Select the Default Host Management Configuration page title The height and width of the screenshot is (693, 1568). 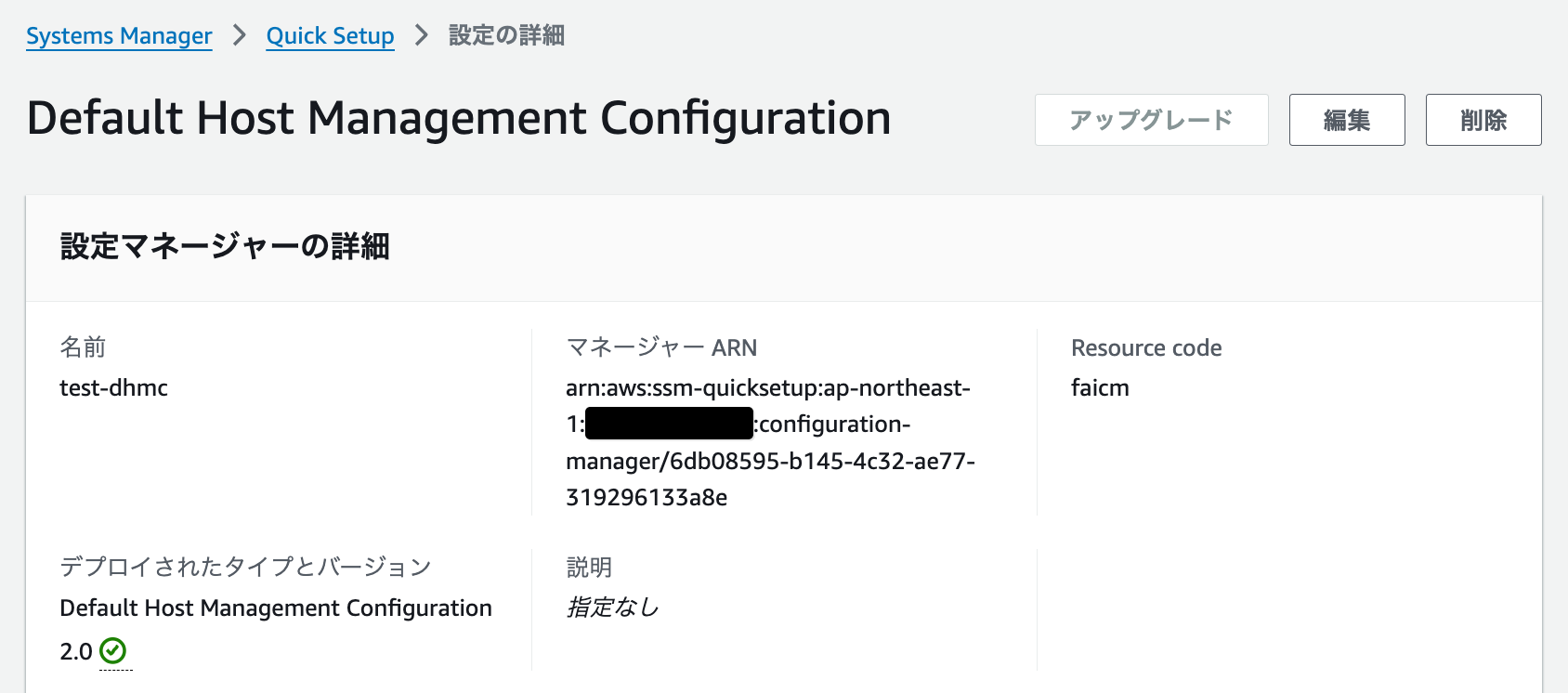[459, 118]
